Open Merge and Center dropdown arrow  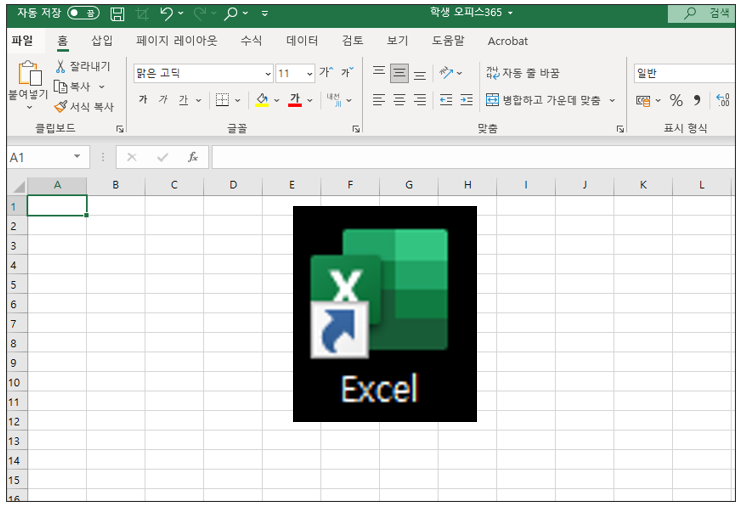point(612,100)
